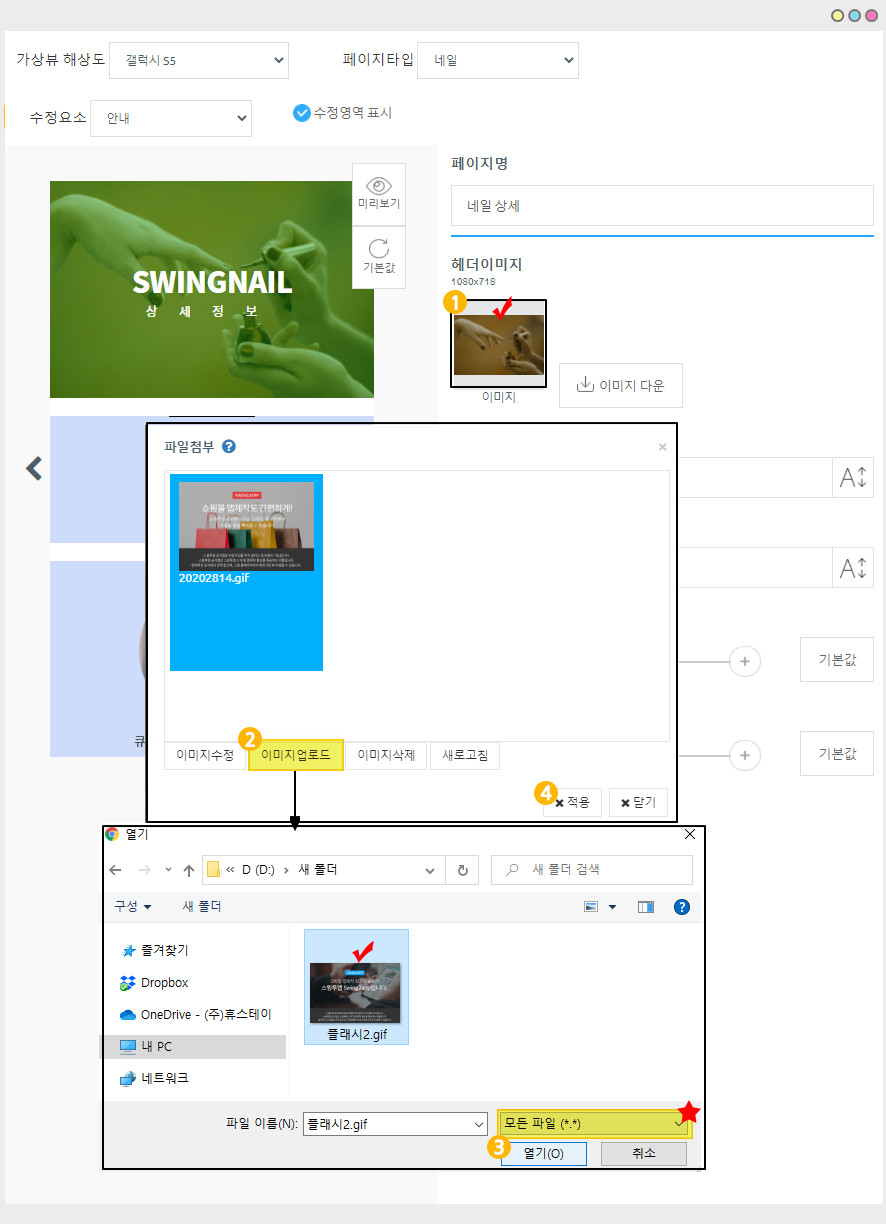The image size is (886, 1224).
Task: Click the refresh icon in file dialog
Action: [x=461, y=870]
